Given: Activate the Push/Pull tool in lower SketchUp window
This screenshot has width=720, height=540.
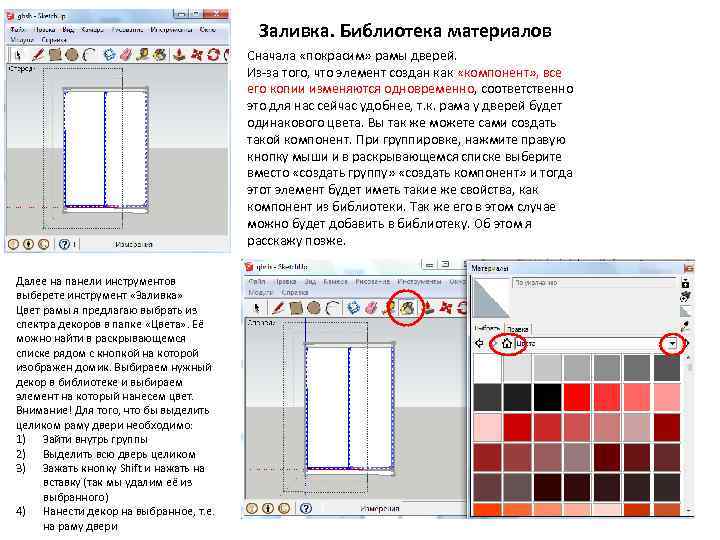Looking at the screenshot, I should [x=428, y=307].
